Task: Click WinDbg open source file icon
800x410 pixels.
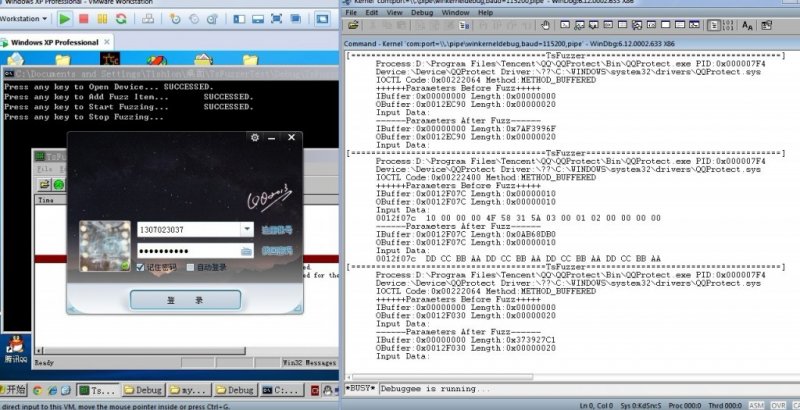Action: (353, 25)
